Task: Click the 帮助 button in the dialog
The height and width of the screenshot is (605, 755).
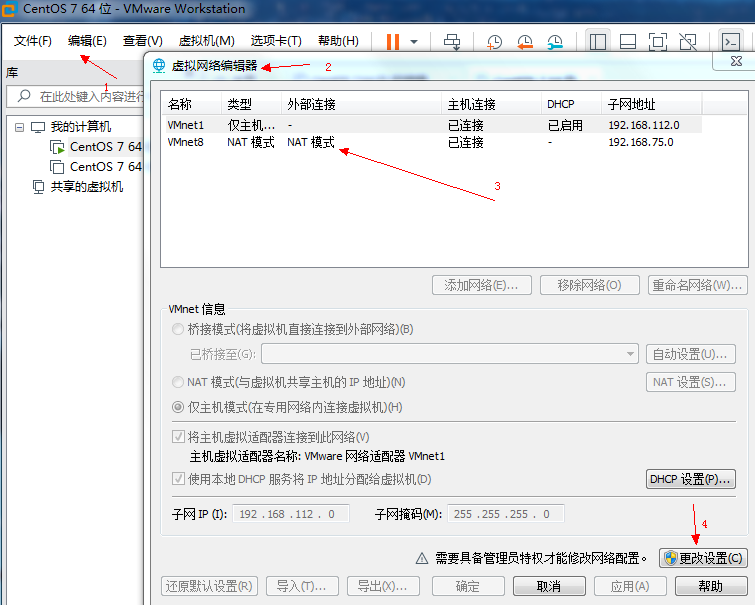Action: [x=711, y=586]
